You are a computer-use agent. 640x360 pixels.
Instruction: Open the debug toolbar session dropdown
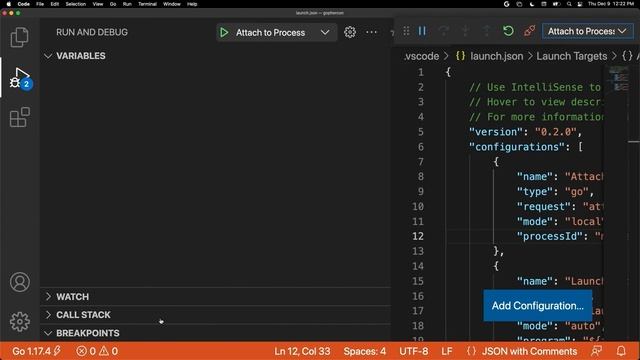point(587,31)
